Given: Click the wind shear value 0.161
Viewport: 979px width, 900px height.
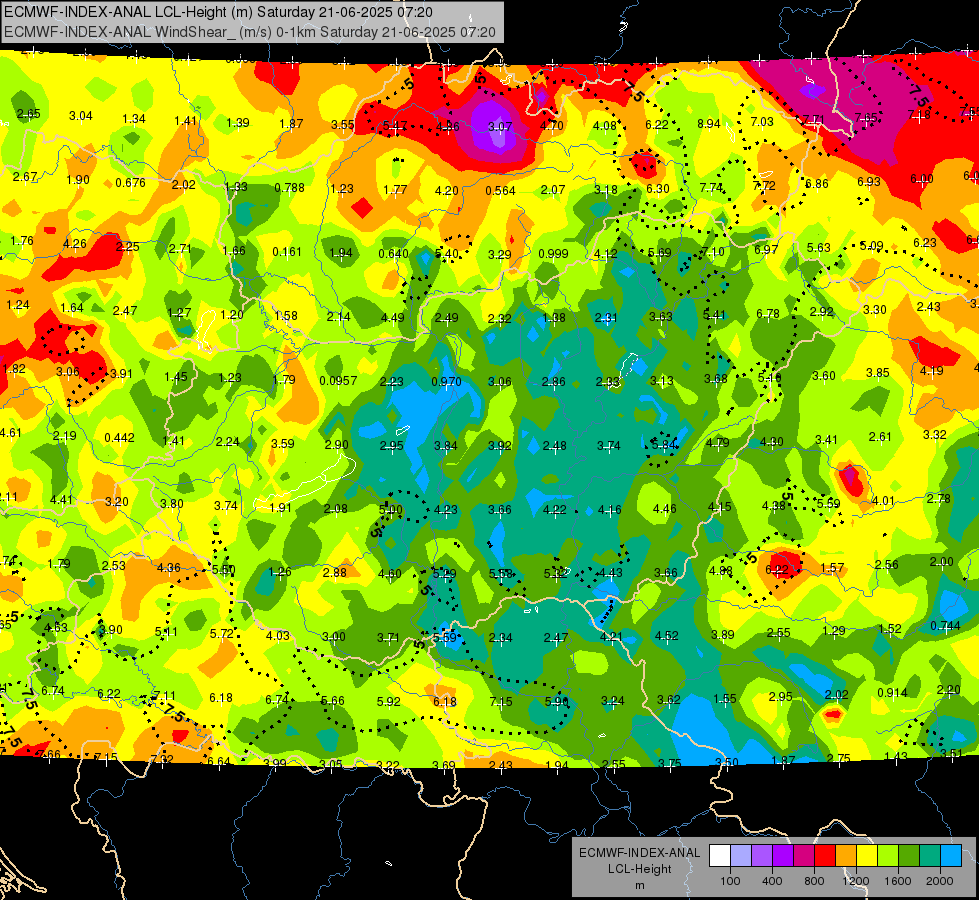Looking at the screenshot, I should [287, 252].
